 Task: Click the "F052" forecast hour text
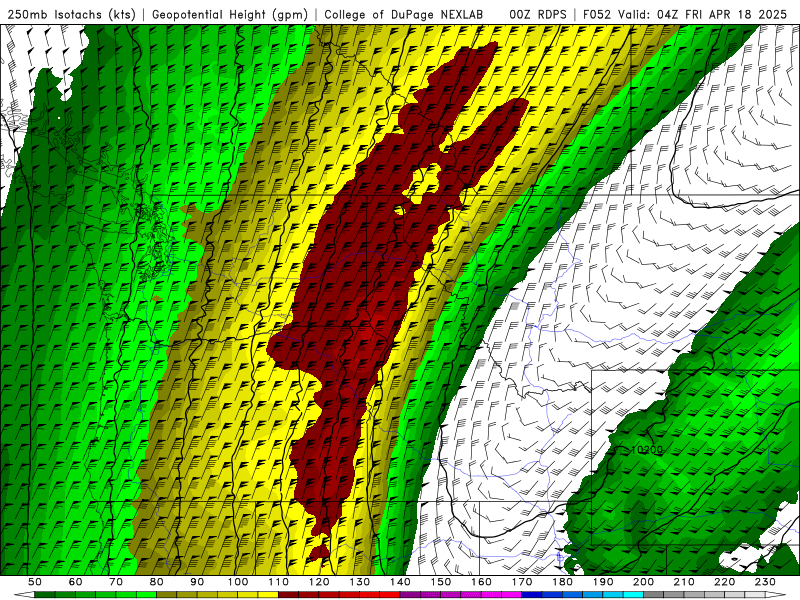pyautogui.click(x=596, y=14)
